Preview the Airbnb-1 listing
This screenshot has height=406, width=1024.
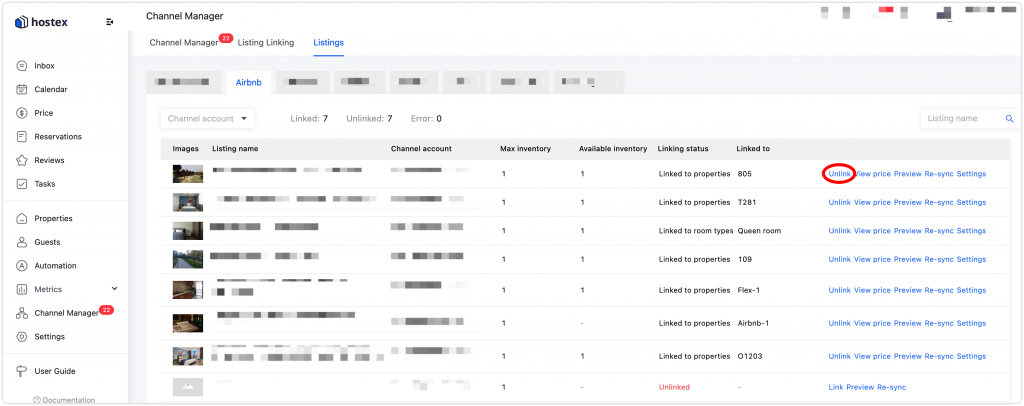click(x=907, y=323)
